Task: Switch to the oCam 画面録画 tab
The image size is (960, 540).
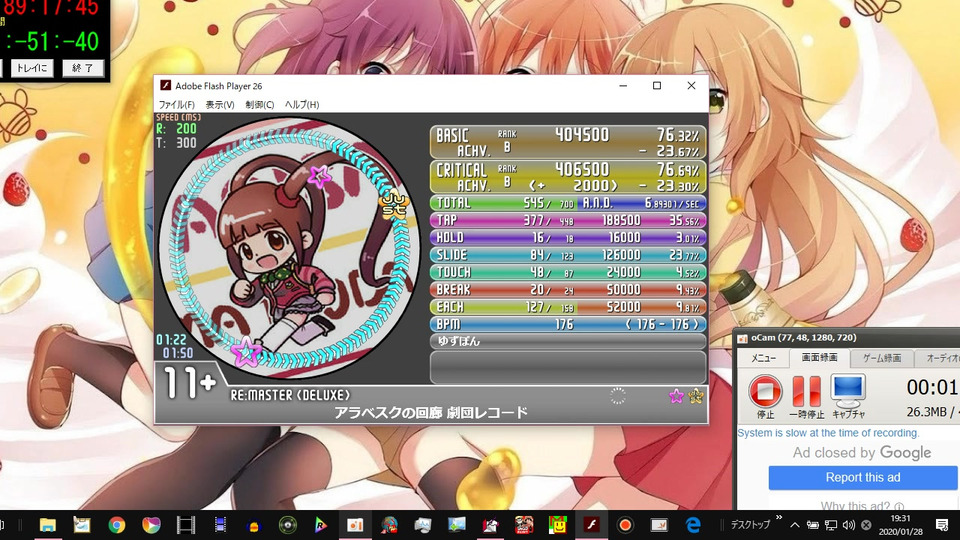Action: pyautogui.click(x=819, y=358)
